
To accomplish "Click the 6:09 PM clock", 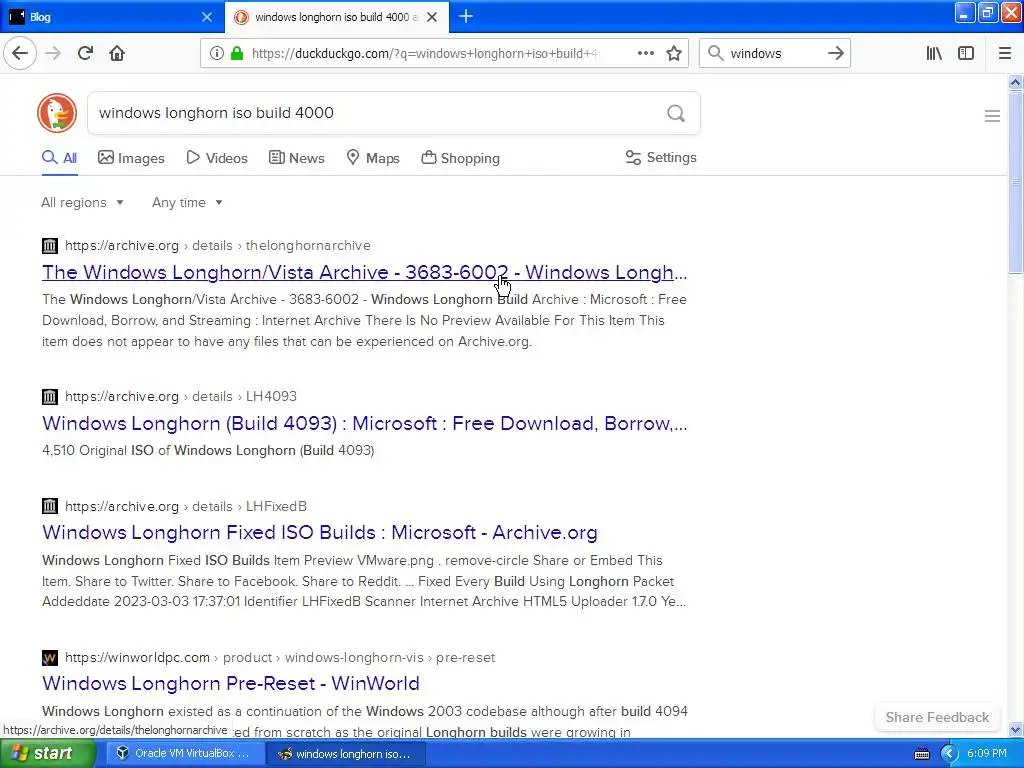I will coord(987,753).
